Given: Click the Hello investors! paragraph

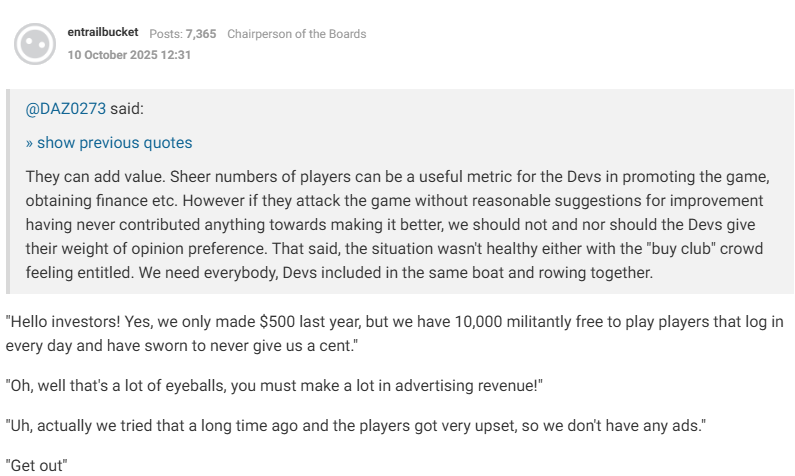Looking at the screenshot, I should 394,334.
